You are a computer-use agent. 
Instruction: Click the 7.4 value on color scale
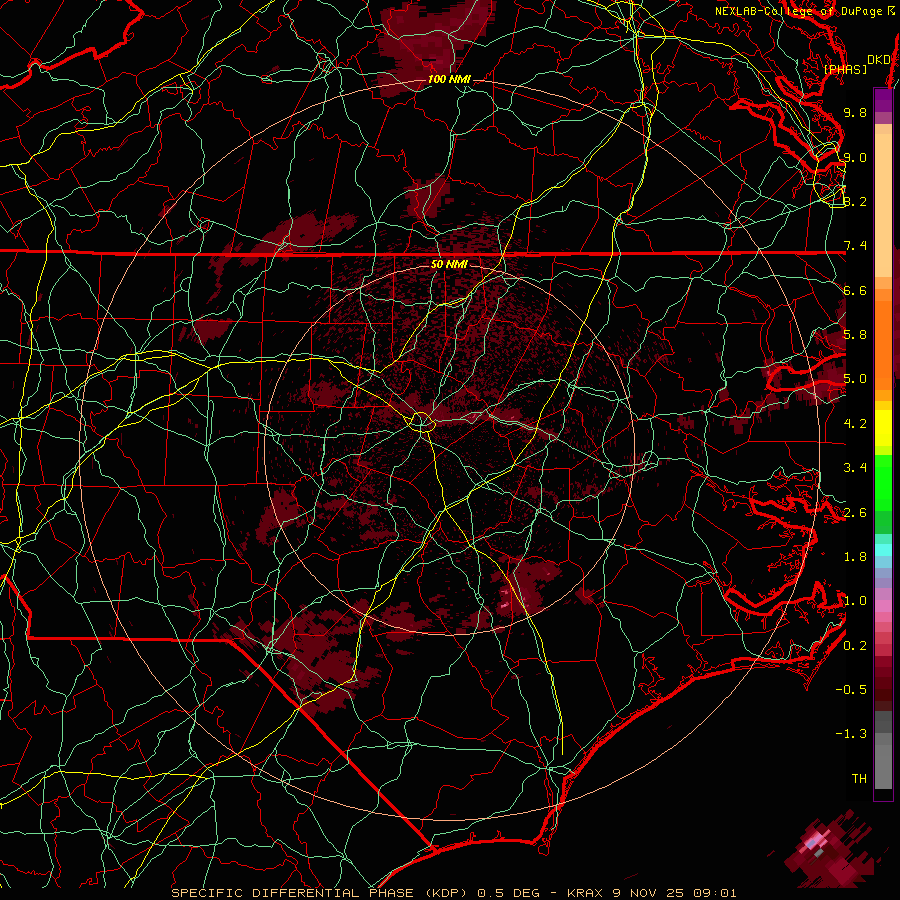pyautogui.click(x=855, y=246)
